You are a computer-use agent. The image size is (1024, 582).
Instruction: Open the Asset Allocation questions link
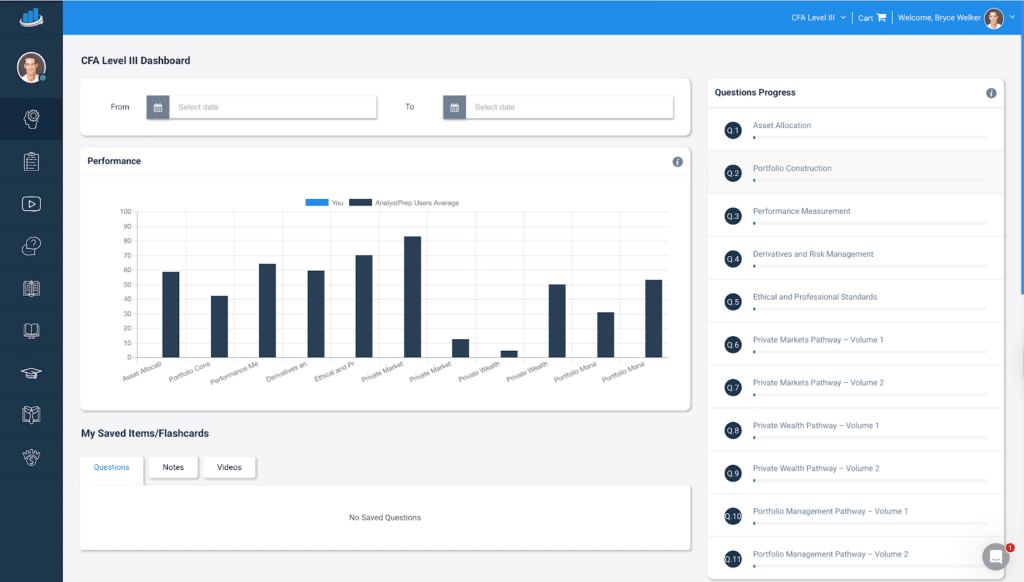[782, 126]
